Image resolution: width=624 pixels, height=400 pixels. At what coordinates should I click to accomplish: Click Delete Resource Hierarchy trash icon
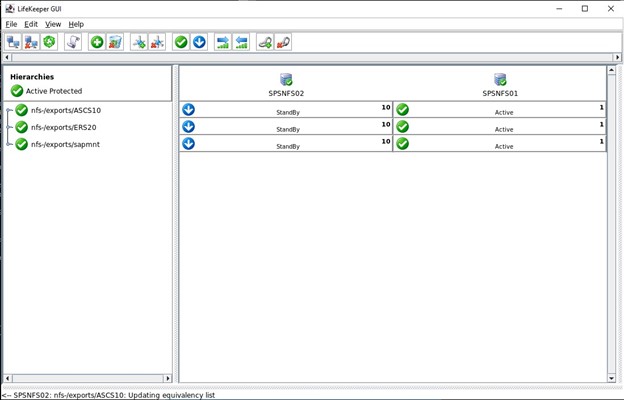pyautogui.click(x=115, y=42)
